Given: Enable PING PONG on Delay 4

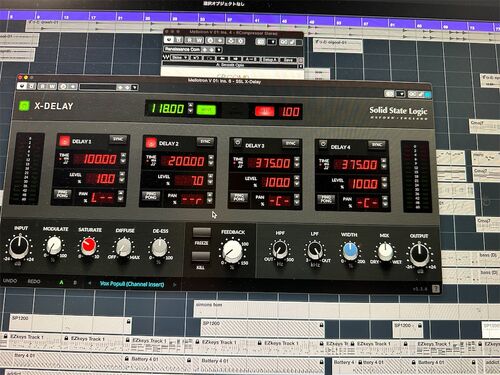Looking at the screenshot, I should click(x=326, y=199).
